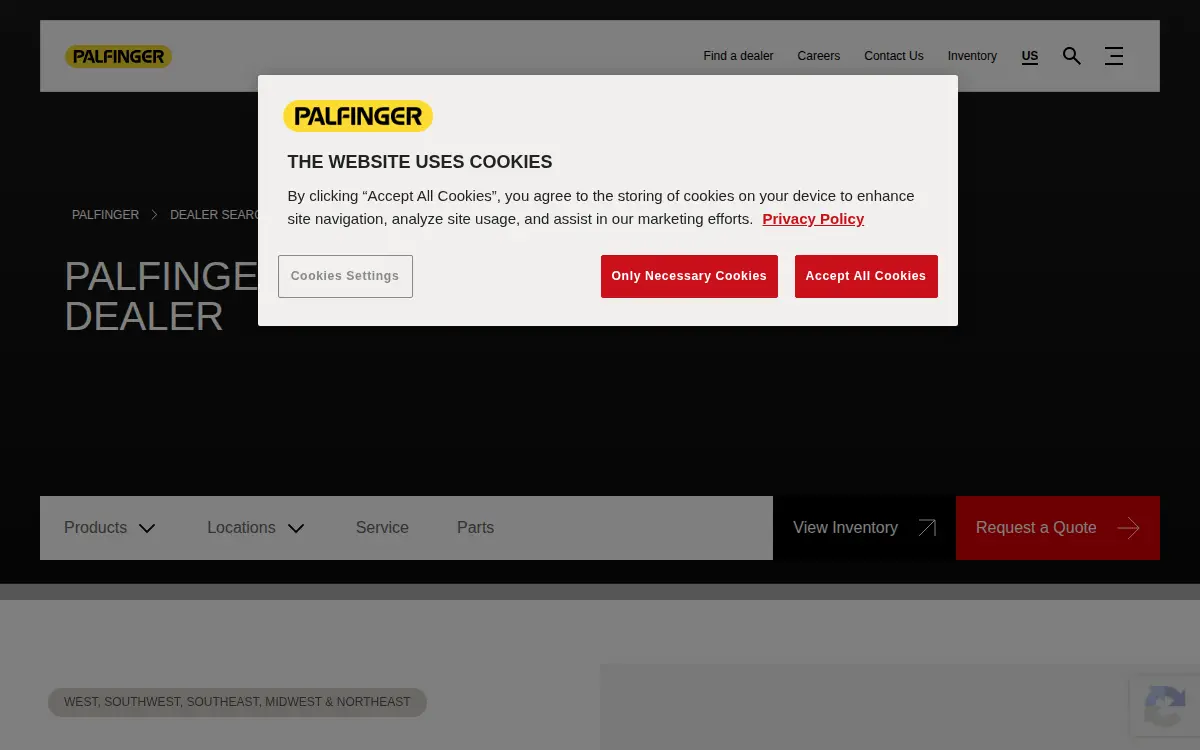
Task: Click the arrow icon beside View Inventory
Action: 927,528
